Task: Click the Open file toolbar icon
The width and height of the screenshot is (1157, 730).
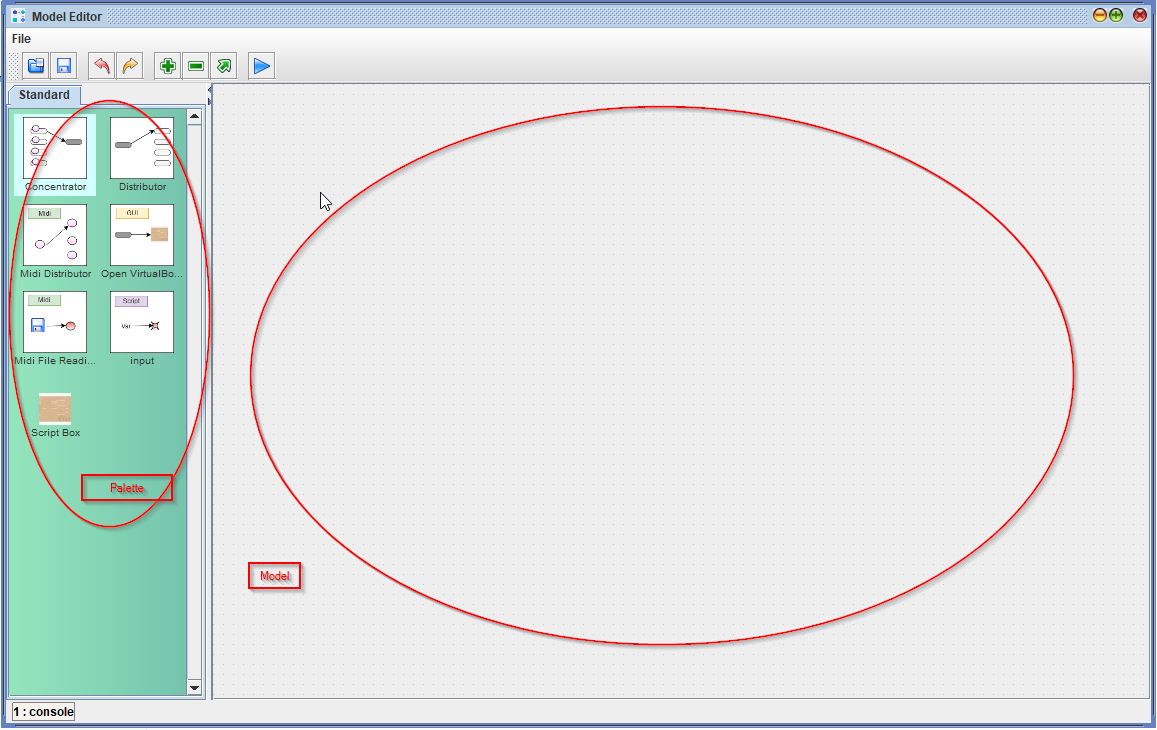Action: tap(36, 66)
